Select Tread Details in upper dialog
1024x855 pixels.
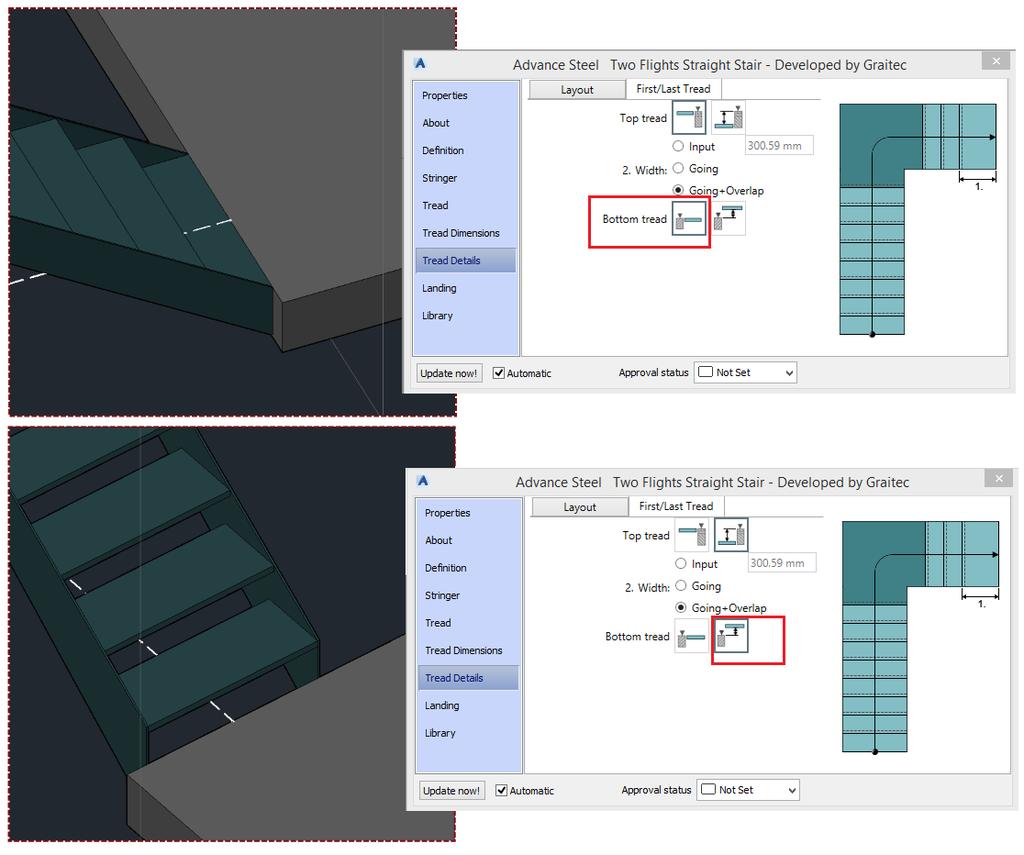click(x=465, y=261)
